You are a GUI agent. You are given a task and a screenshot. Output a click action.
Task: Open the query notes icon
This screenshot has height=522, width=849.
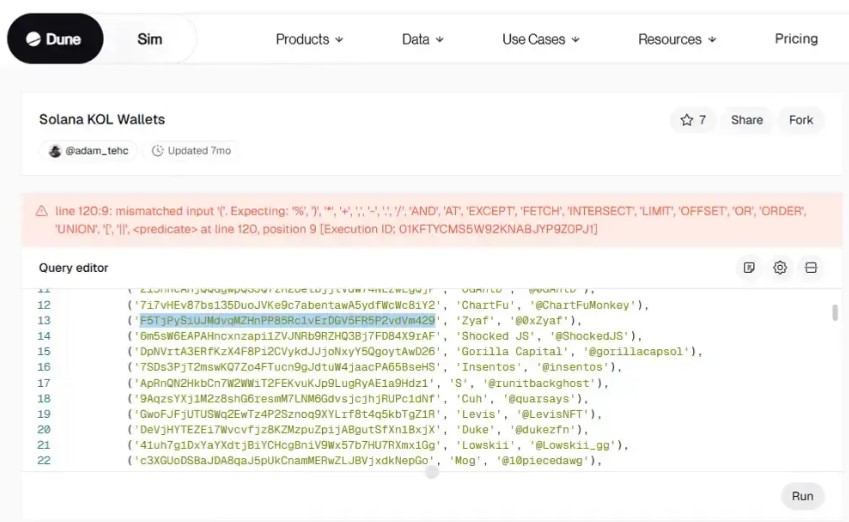point(749,267)
